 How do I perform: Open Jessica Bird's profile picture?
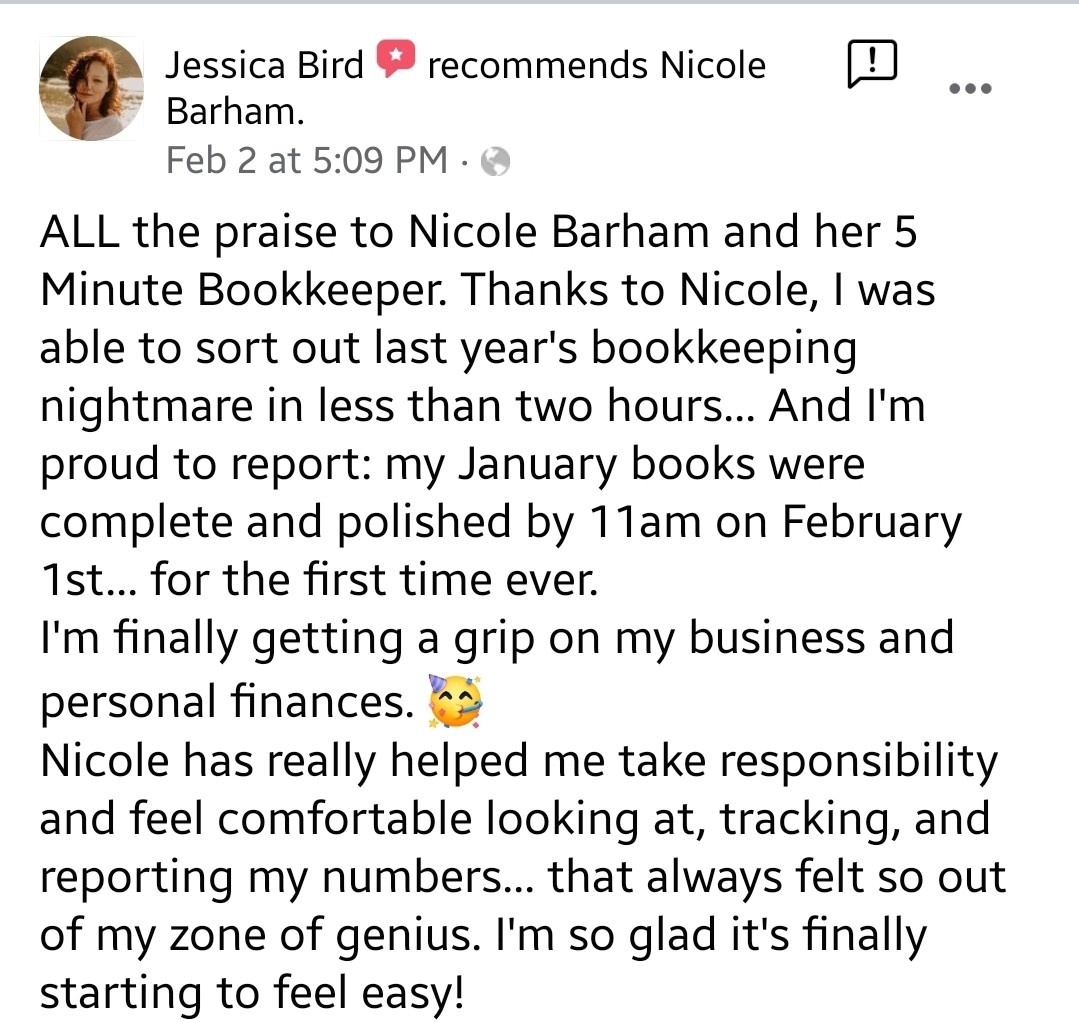(x=92, y=88)
